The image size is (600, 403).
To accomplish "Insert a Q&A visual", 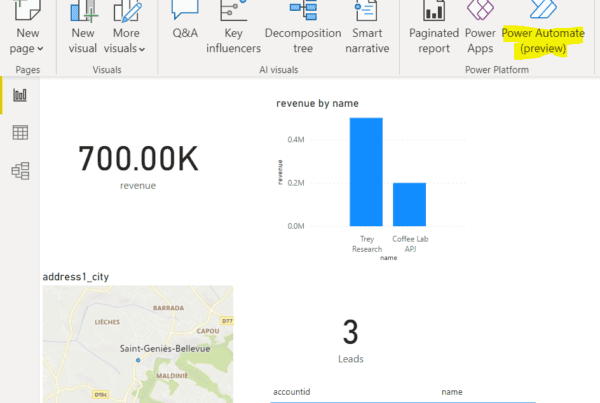I will (185, 20).
